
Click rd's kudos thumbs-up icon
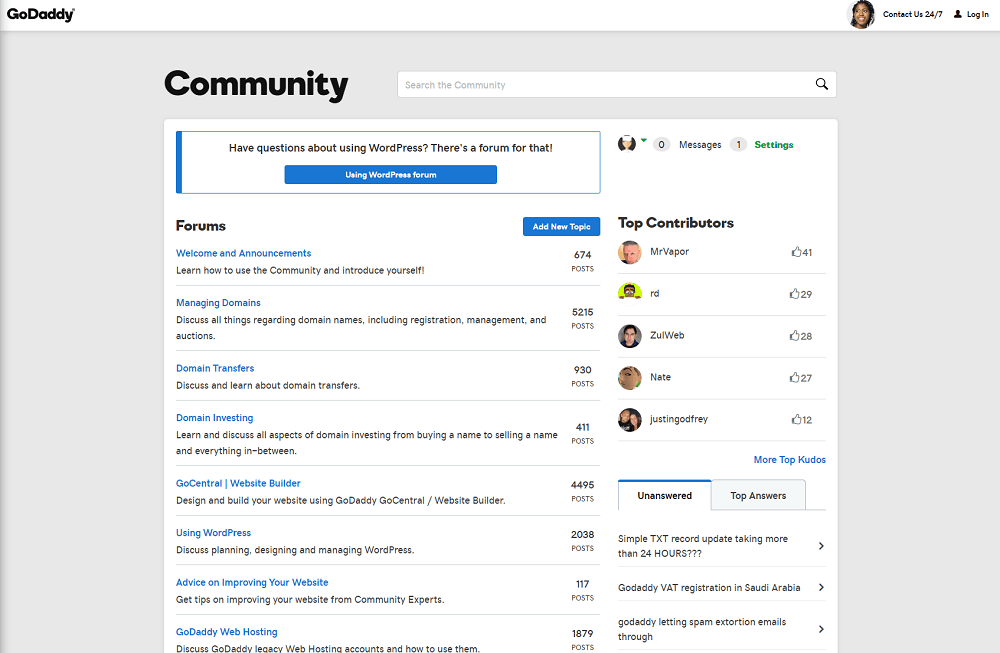(795, 293)
